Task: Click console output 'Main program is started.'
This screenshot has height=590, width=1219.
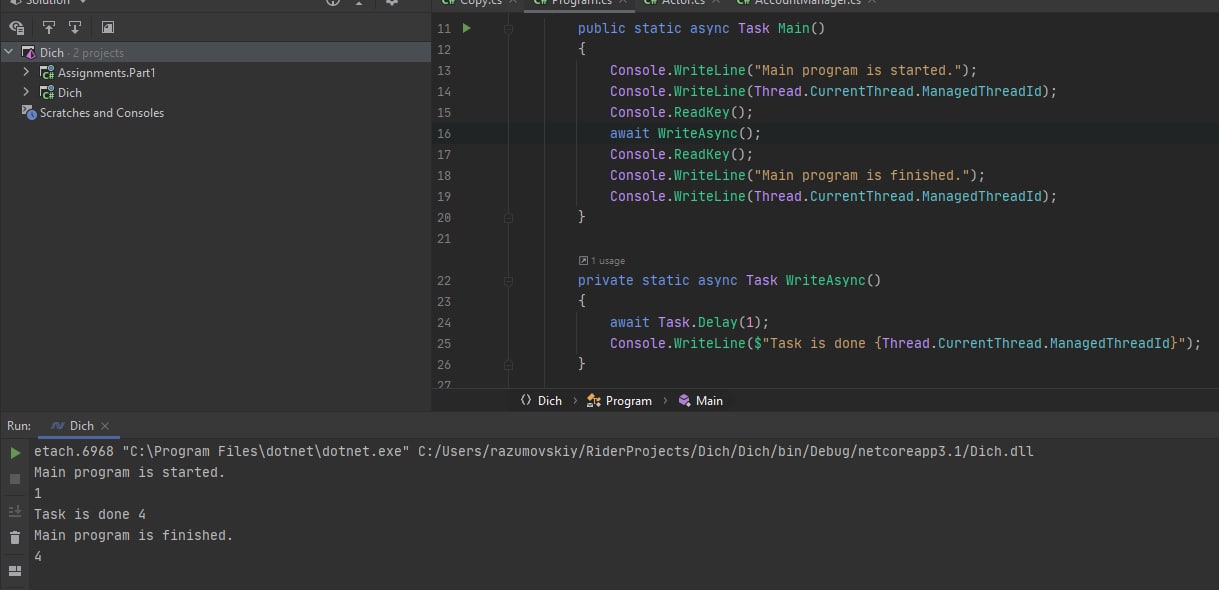Action: click(x=130, y=472)
